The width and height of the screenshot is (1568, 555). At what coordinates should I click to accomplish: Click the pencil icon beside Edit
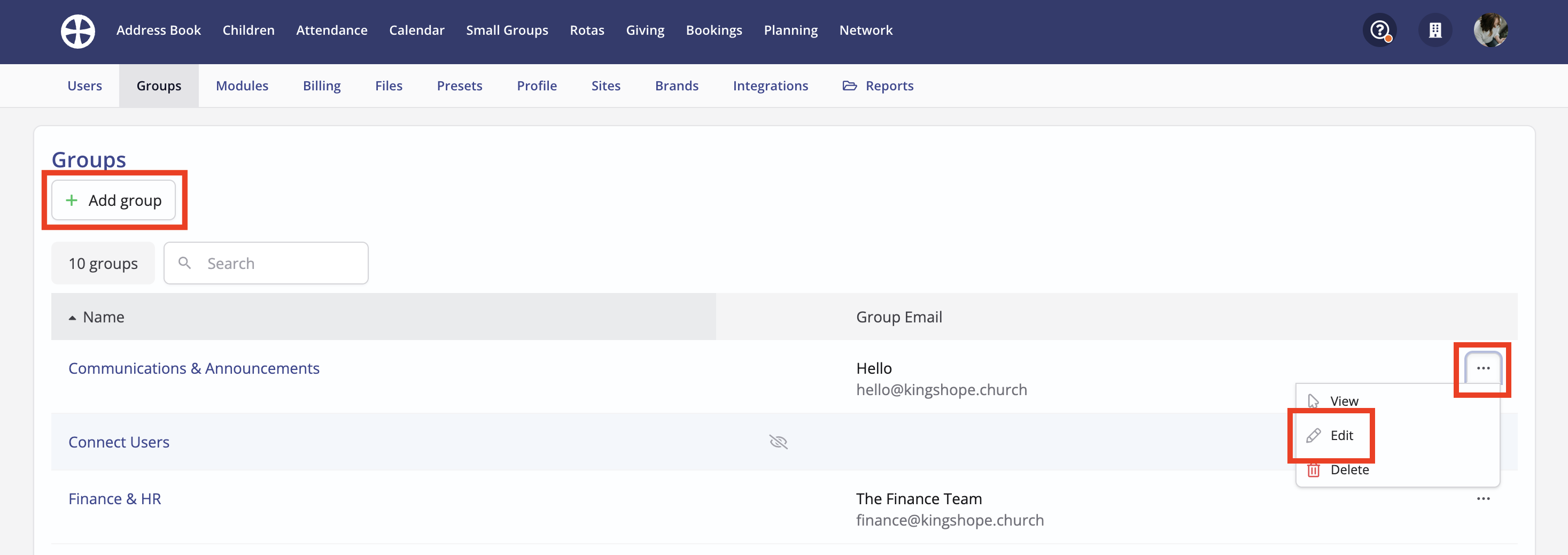(1314, 436)
